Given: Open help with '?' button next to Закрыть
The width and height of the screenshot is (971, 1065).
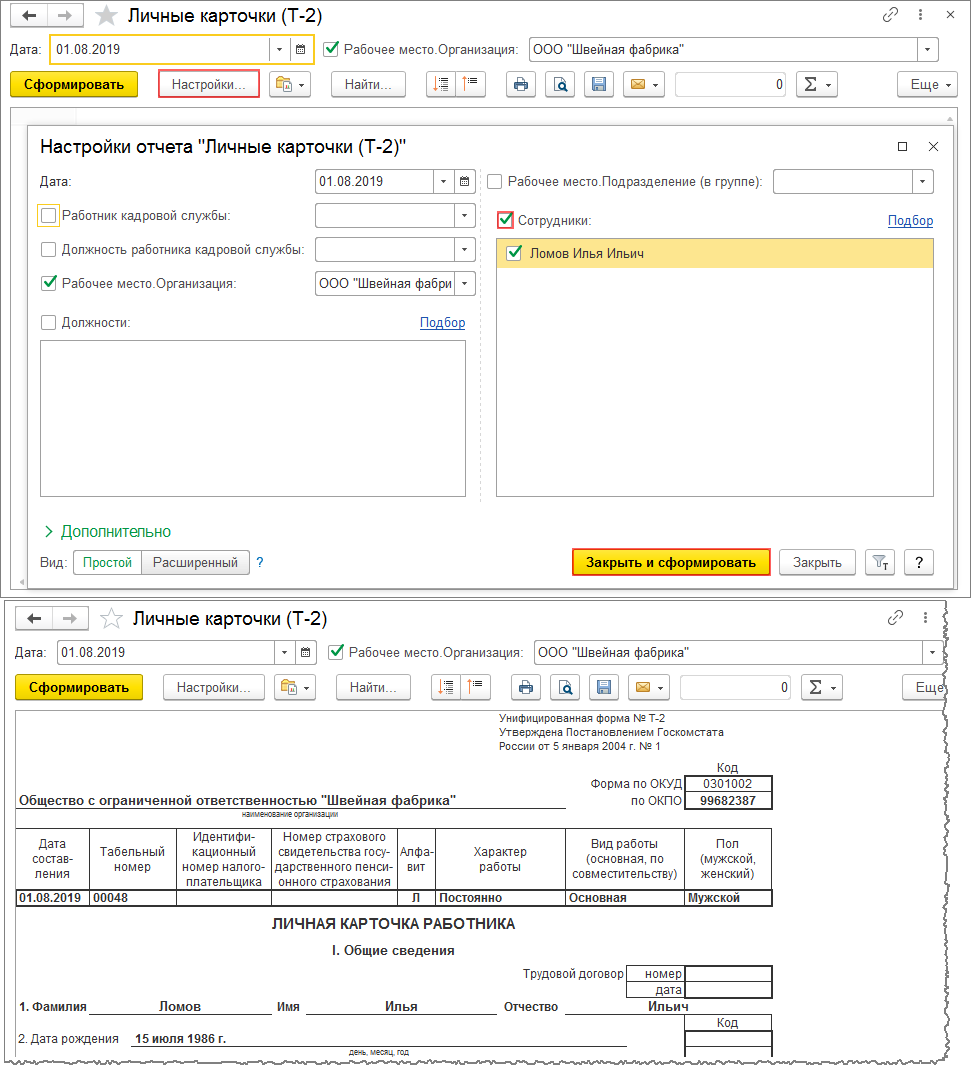Looking at the screenshot, I should click(919, 562).
